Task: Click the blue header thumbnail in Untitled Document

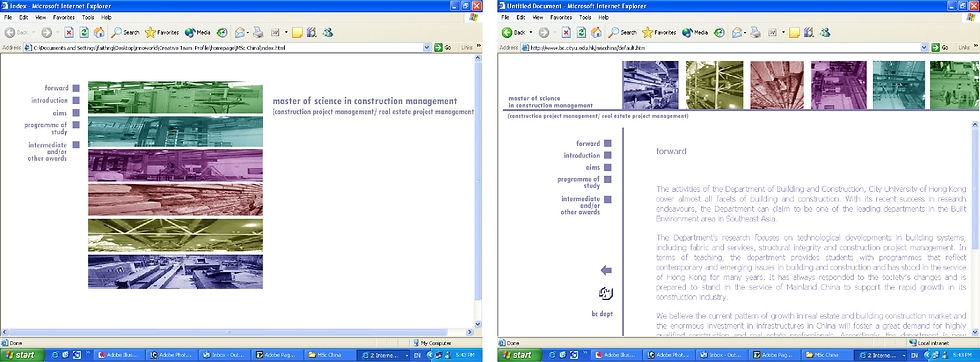Action: (650, 85)
